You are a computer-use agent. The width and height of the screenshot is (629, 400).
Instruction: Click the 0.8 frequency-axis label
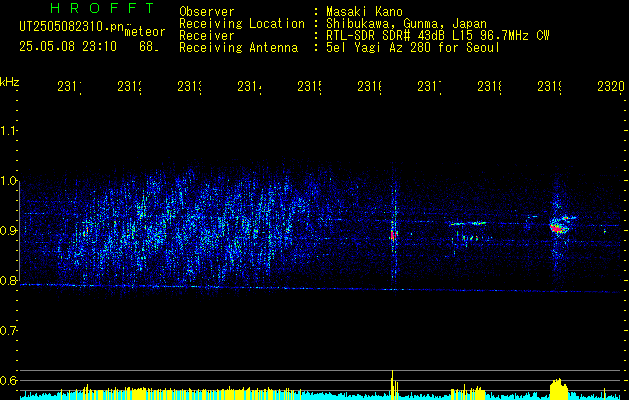pos(8,280)
